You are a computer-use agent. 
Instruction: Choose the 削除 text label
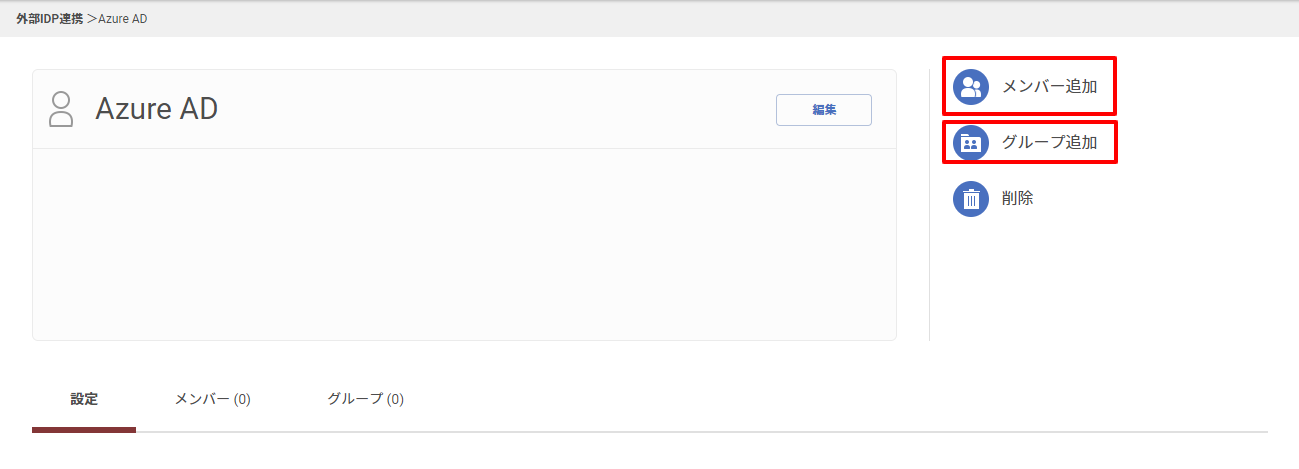coord(1017,198)
